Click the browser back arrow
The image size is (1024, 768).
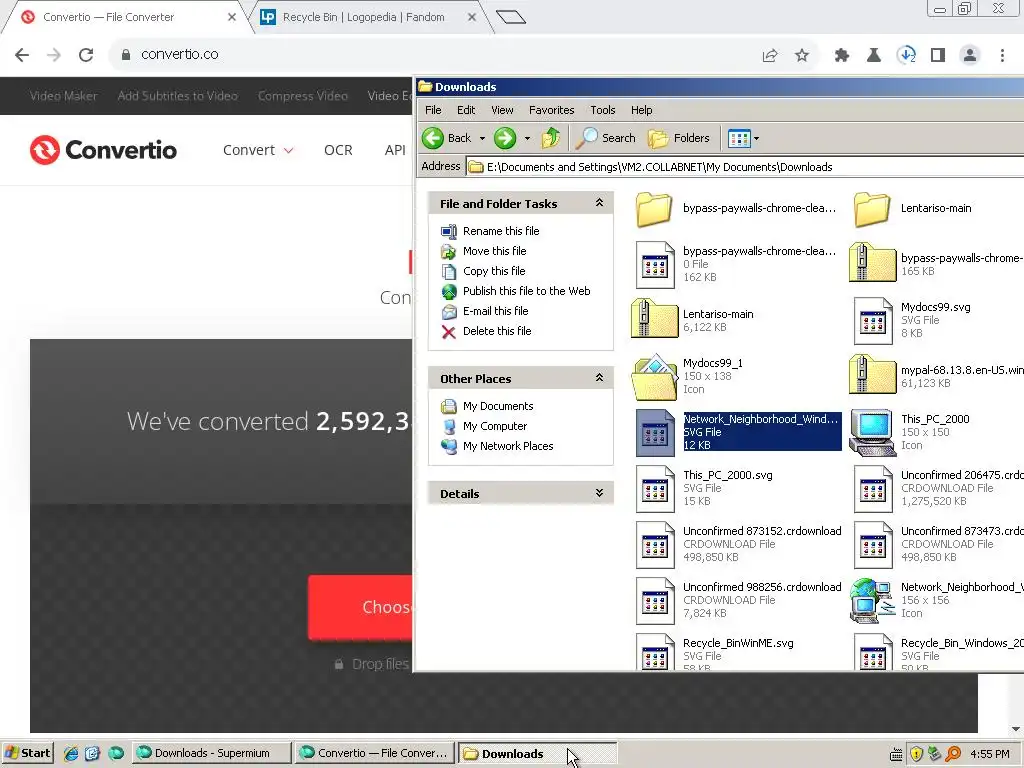coord(22,55)
